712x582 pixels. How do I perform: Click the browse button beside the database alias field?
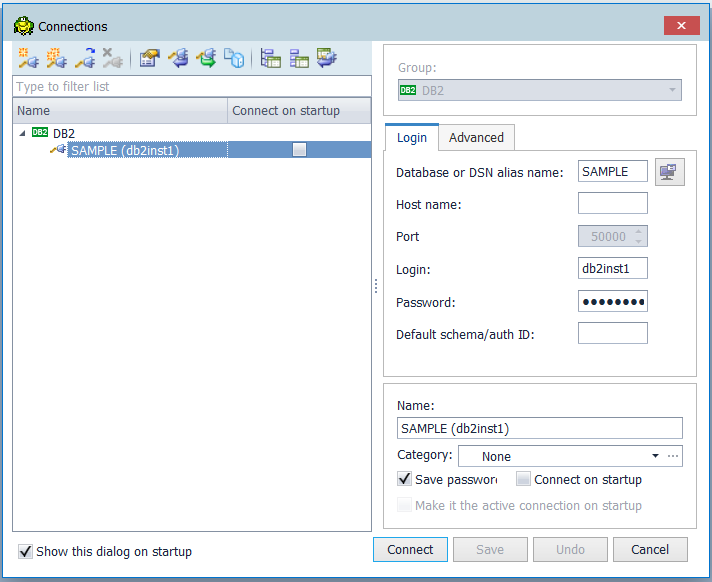pos(669,172)
